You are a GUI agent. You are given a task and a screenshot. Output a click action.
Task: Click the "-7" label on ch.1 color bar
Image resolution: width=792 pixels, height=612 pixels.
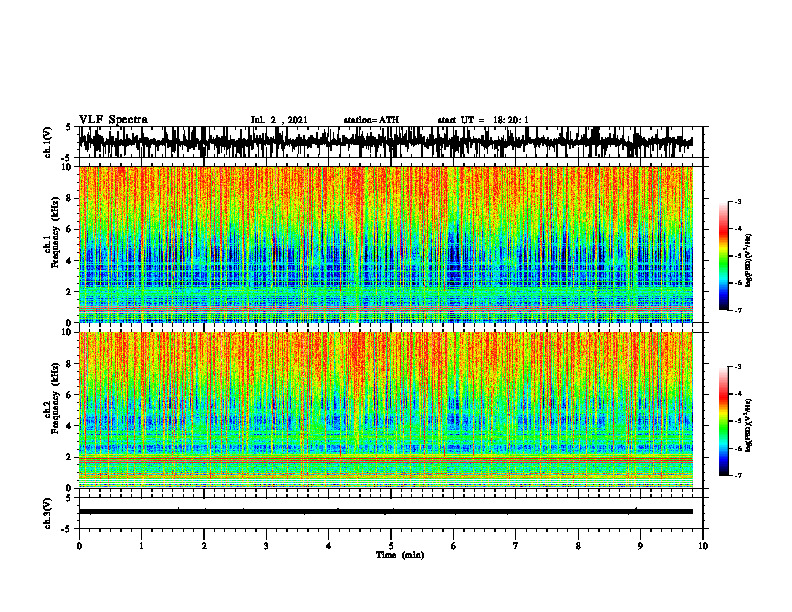coord(738,310)
